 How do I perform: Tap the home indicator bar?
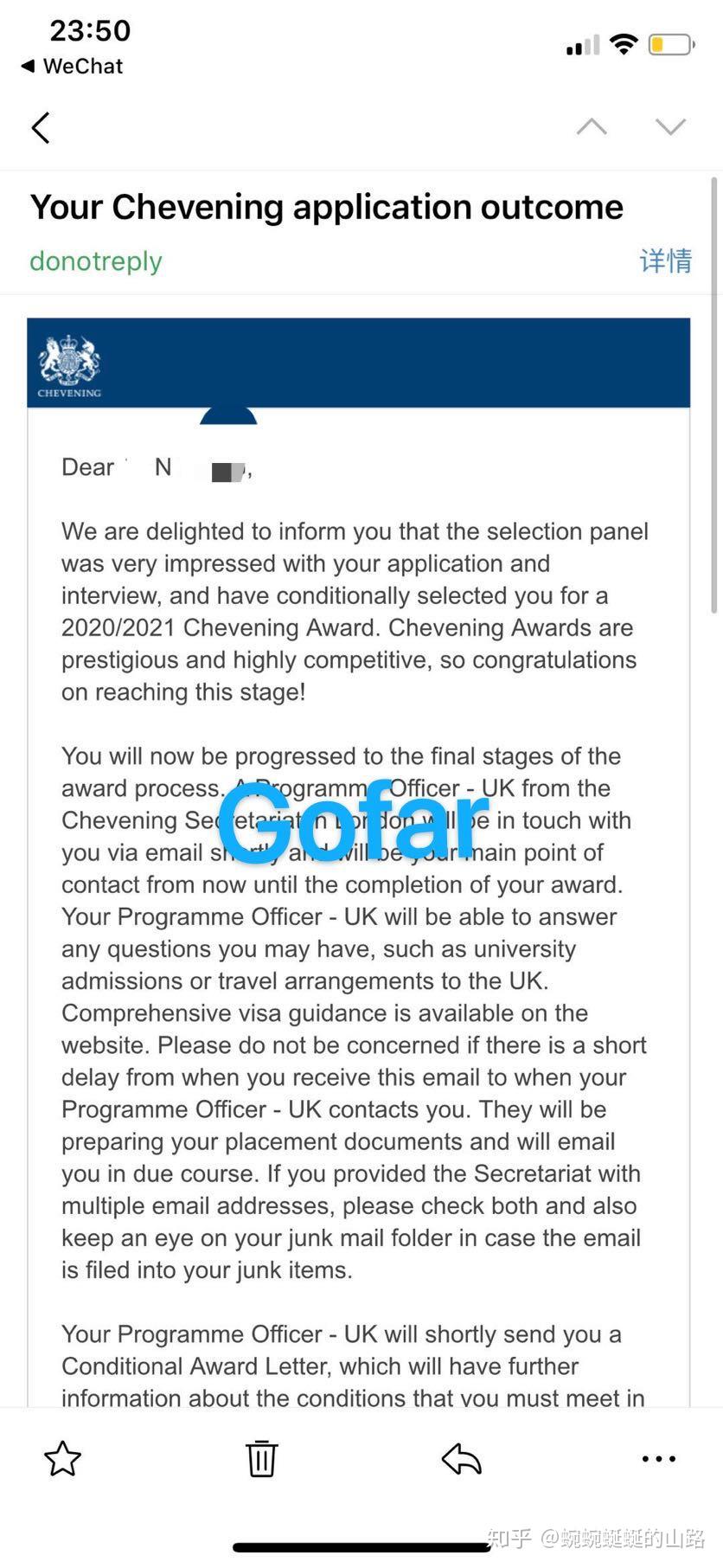361,1548
